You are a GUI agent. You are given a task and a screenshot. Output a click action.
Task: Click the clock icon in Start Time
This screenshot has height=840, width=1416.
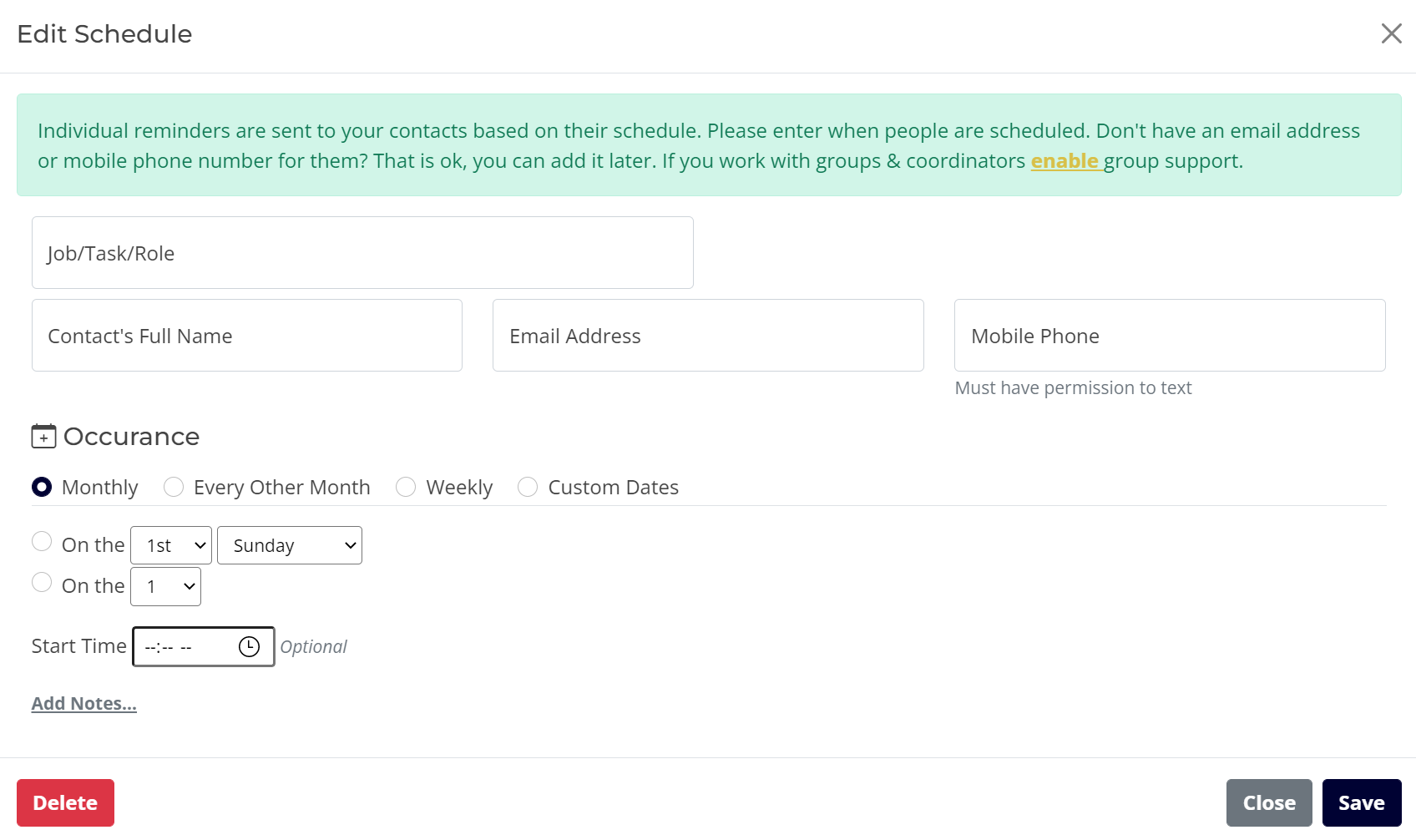click(249, 647)
